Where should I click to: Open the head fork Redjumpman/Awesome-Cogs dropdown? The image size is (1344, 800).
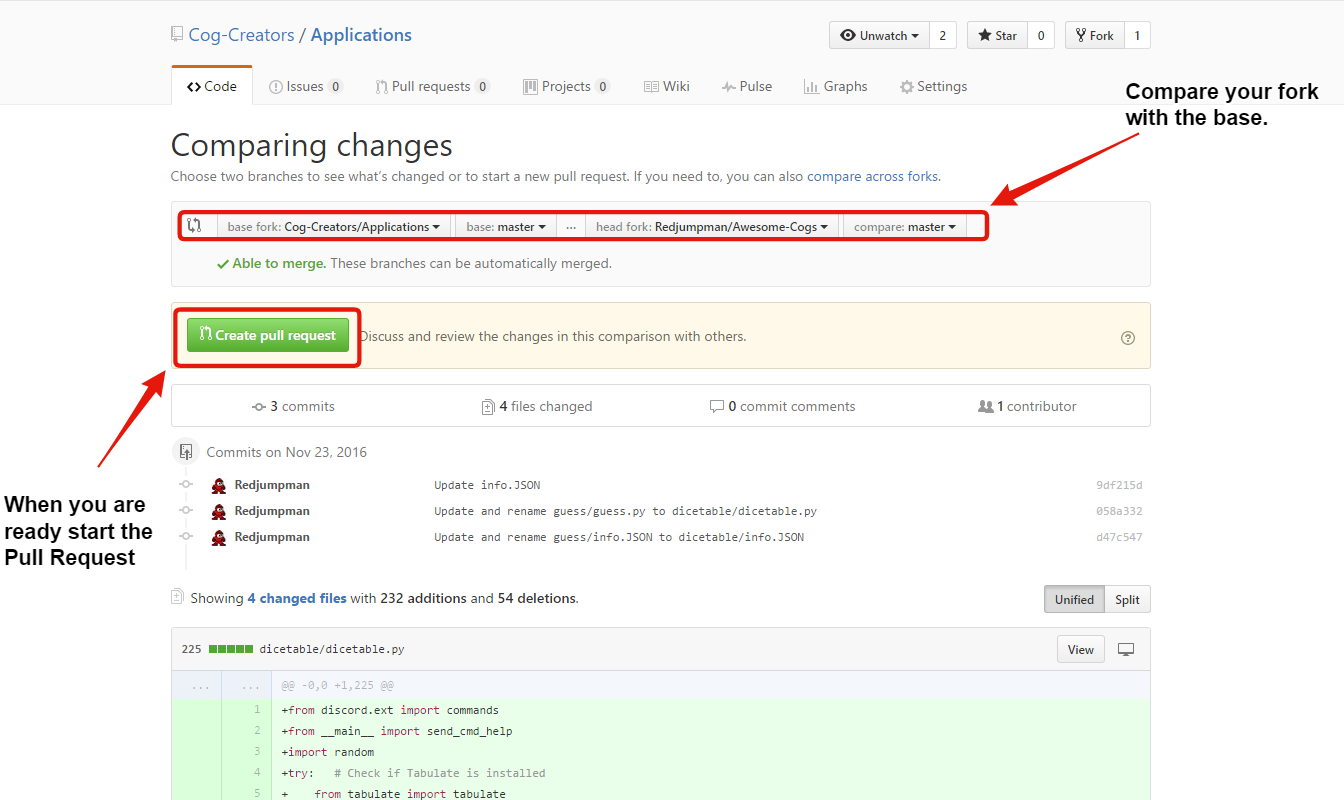(712, 227)
